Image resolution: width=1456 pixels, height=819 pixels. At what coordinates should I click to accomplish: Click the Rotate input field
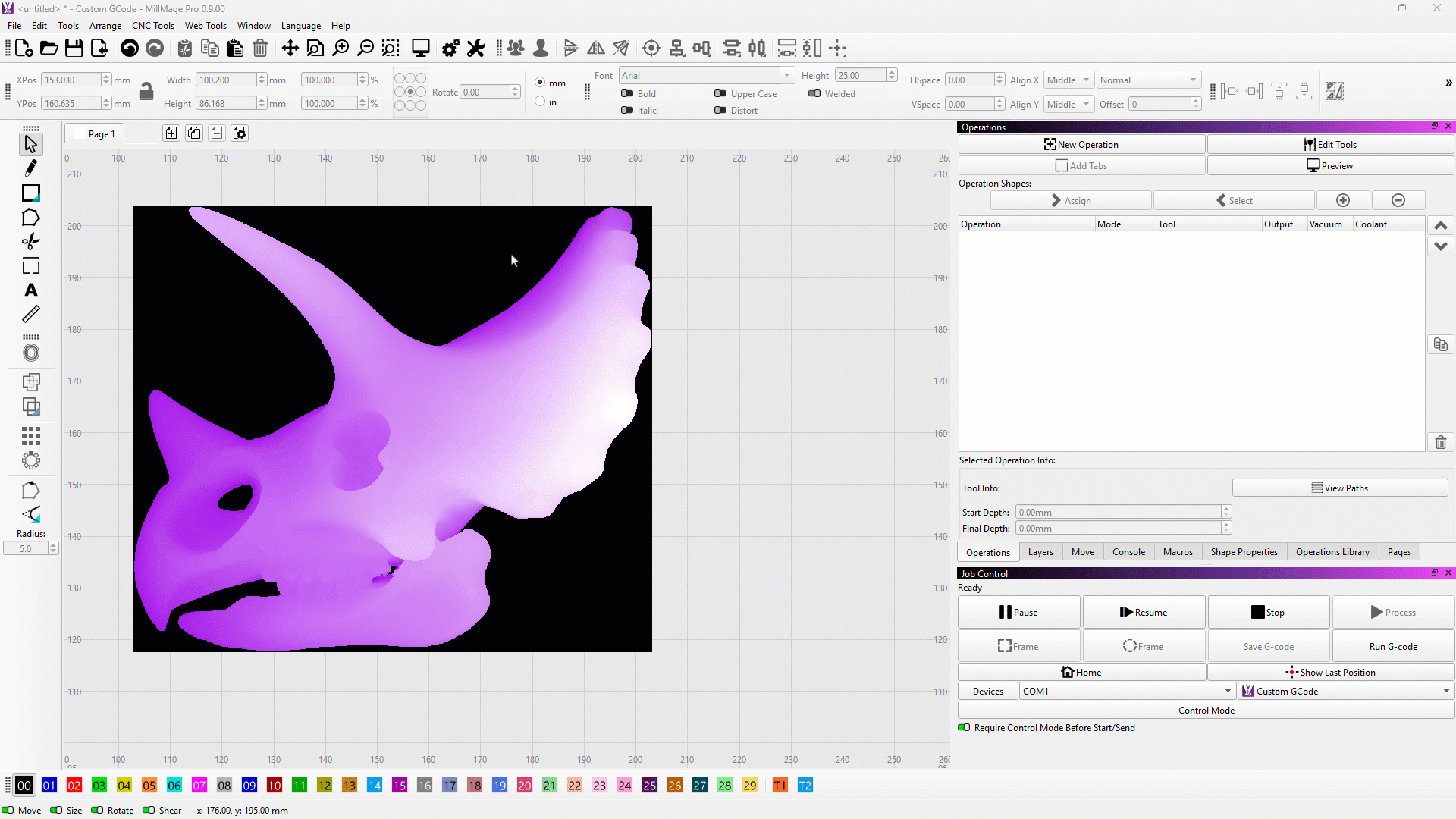pos(485,92)
